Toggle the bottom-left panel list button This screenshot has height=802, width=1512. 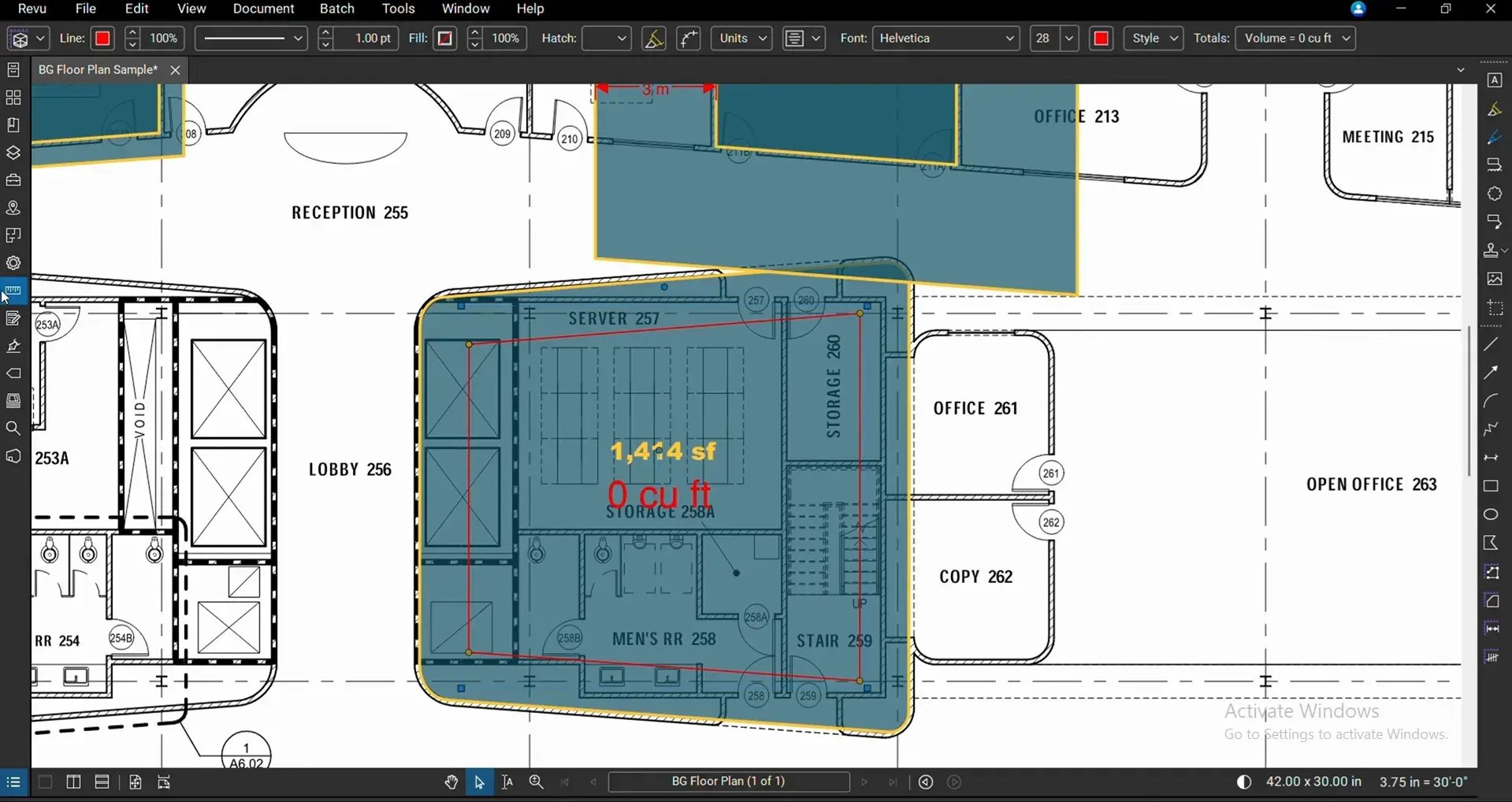pyautogui.click(x=13, y=782)
